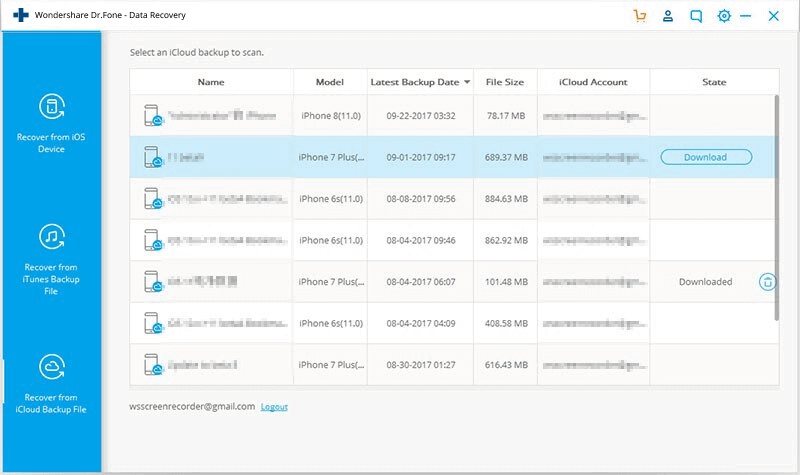
Task: Click device icon of 616.43 MB backup
Action: [x=153, y=366]
